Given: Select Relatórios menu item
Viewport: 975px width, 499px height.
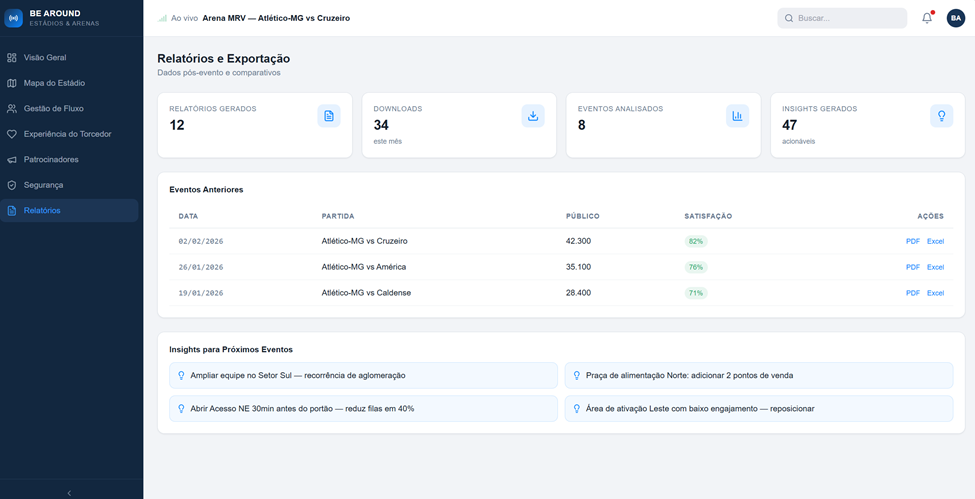Looking at the screenshot, I should (x=70, y=210).
